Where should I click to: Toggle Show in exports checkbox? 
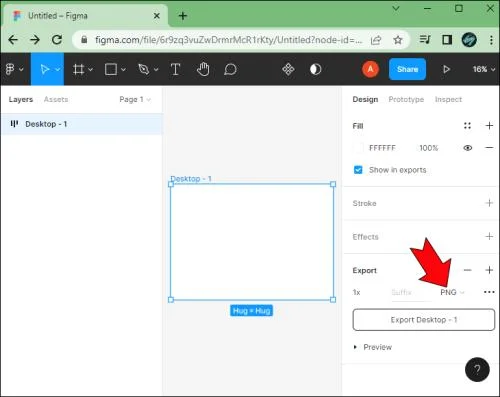tap(358, 170)
